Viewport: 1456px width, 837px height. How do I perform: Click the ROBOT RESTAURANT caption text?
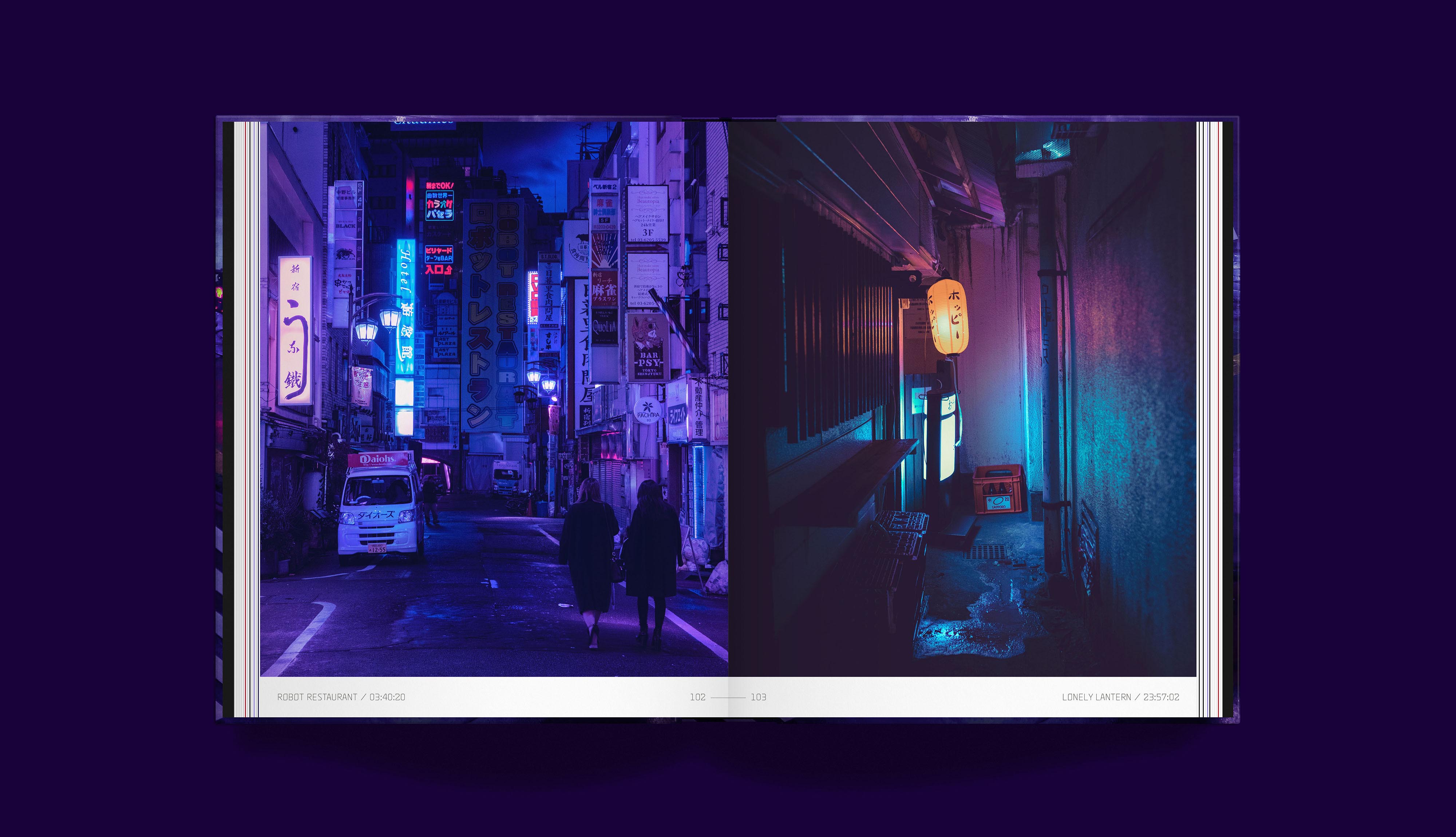click(x=341, y=697)
